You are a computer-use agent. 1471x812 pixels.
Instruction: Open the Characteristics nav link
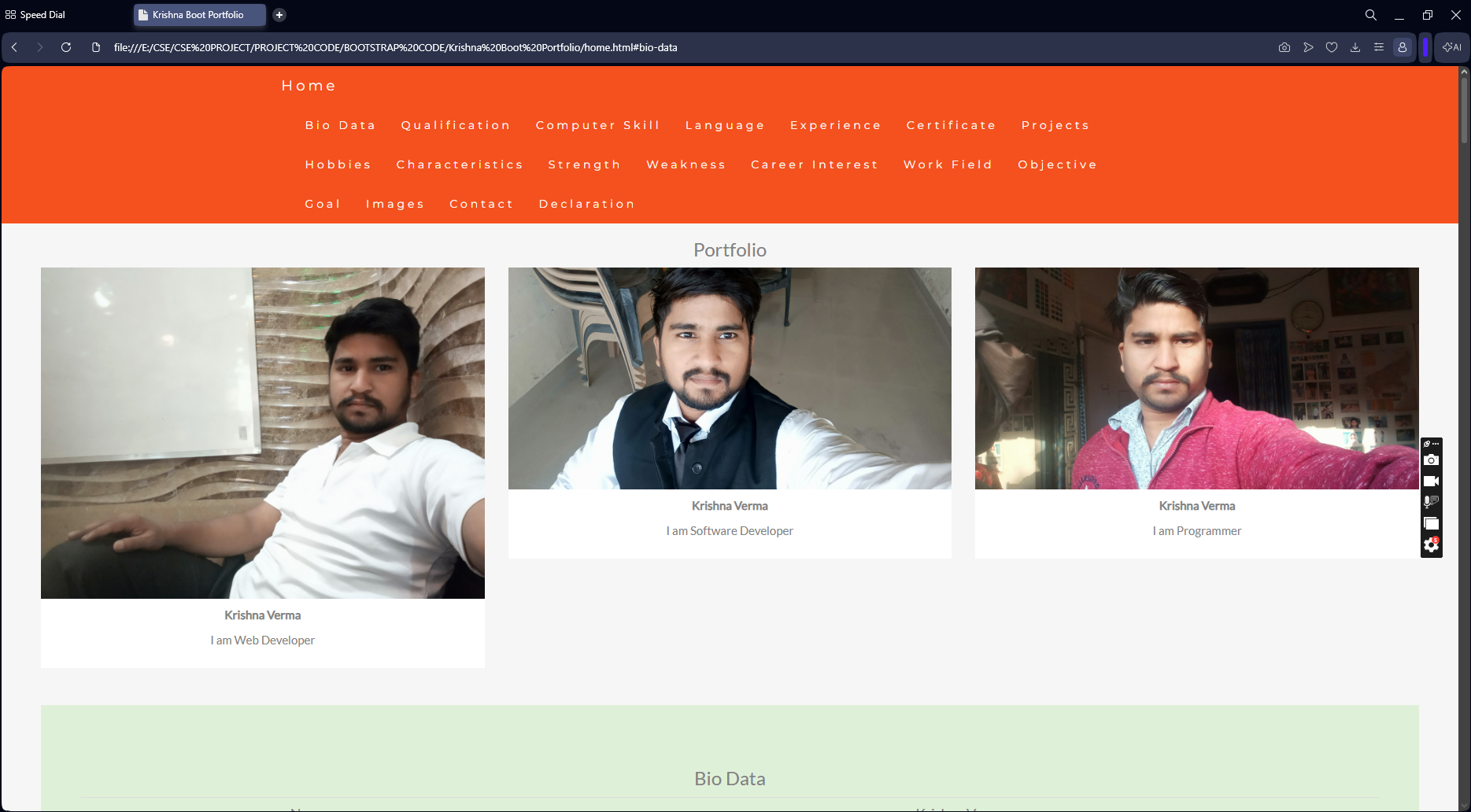(460, 164)
